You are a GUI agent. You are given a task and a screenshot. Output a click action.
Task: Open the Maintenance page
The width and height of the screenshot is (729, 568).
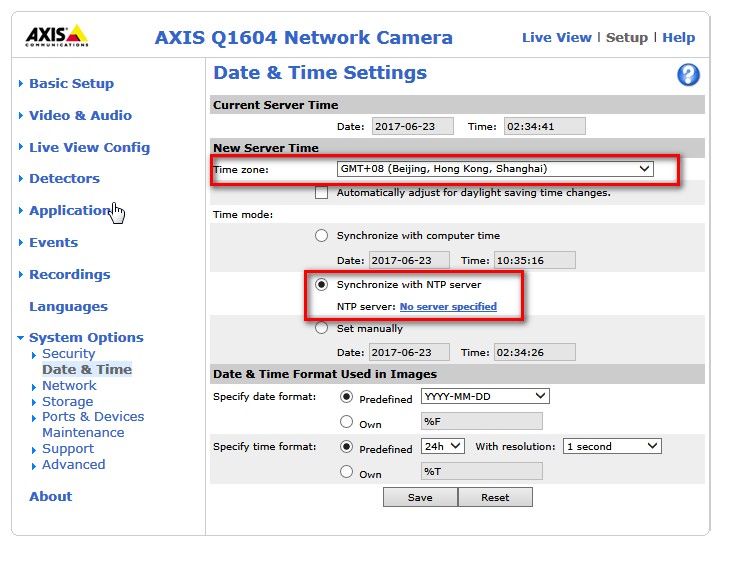pos(83,433)
